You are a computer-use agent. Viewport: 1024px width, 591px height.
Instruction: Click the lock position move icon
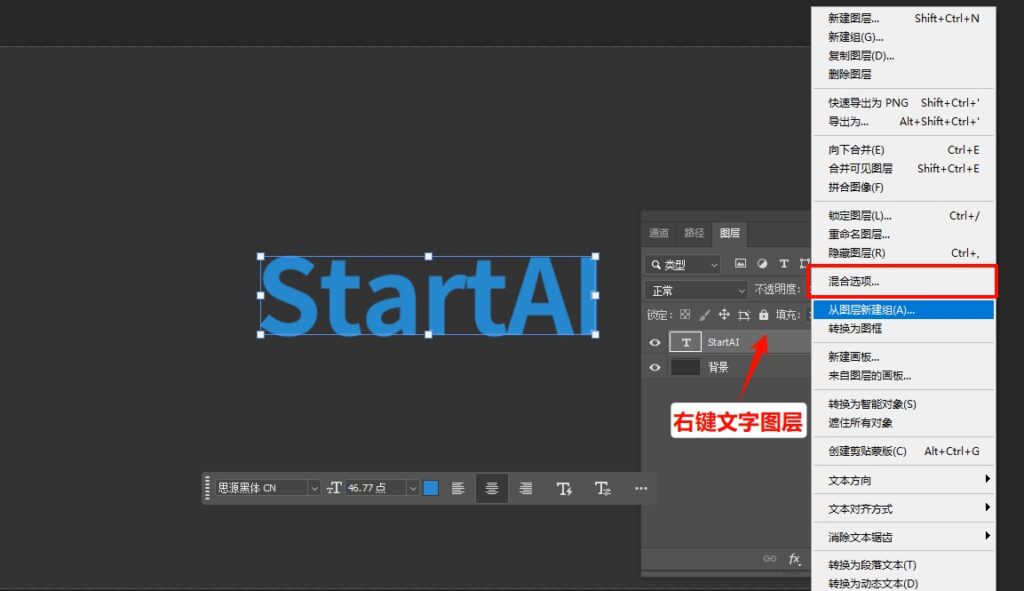tap(724, 315)
